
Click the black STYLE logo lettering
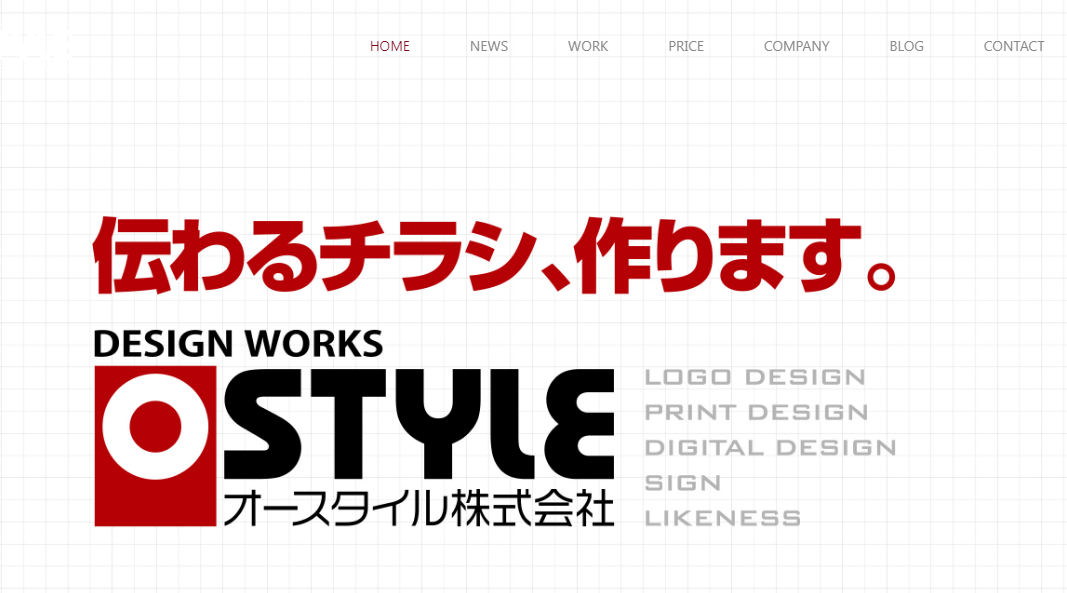point(418,425)
